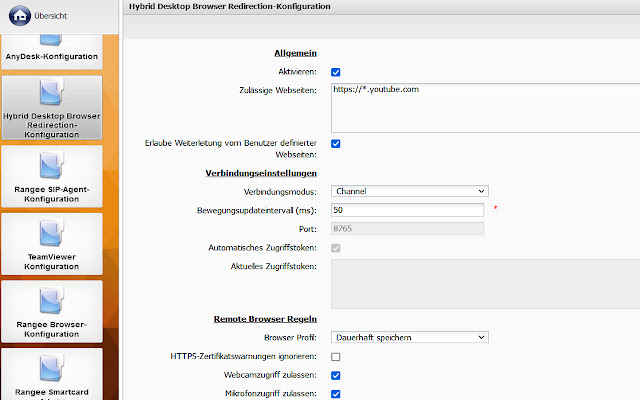Click the Zulässige Webseiten text area
640x400 pixels.
(485, 108)
